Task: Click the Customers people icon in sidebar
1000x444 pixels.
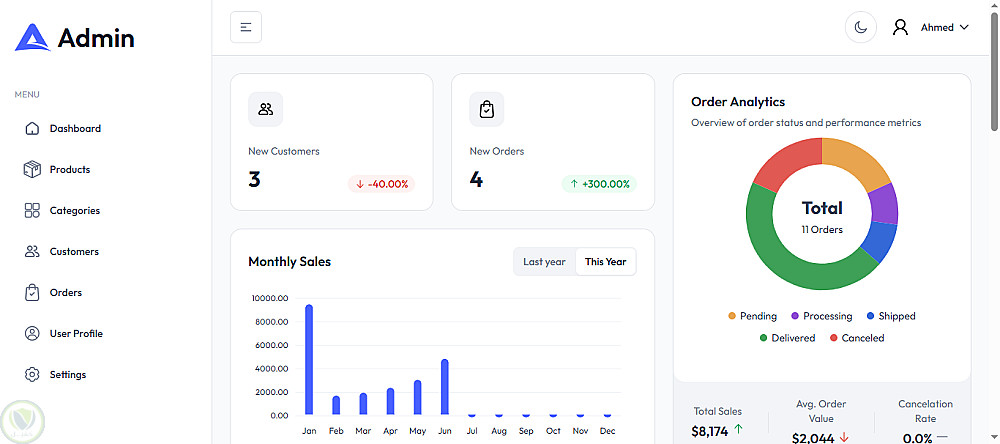Action: coord(32,252)
